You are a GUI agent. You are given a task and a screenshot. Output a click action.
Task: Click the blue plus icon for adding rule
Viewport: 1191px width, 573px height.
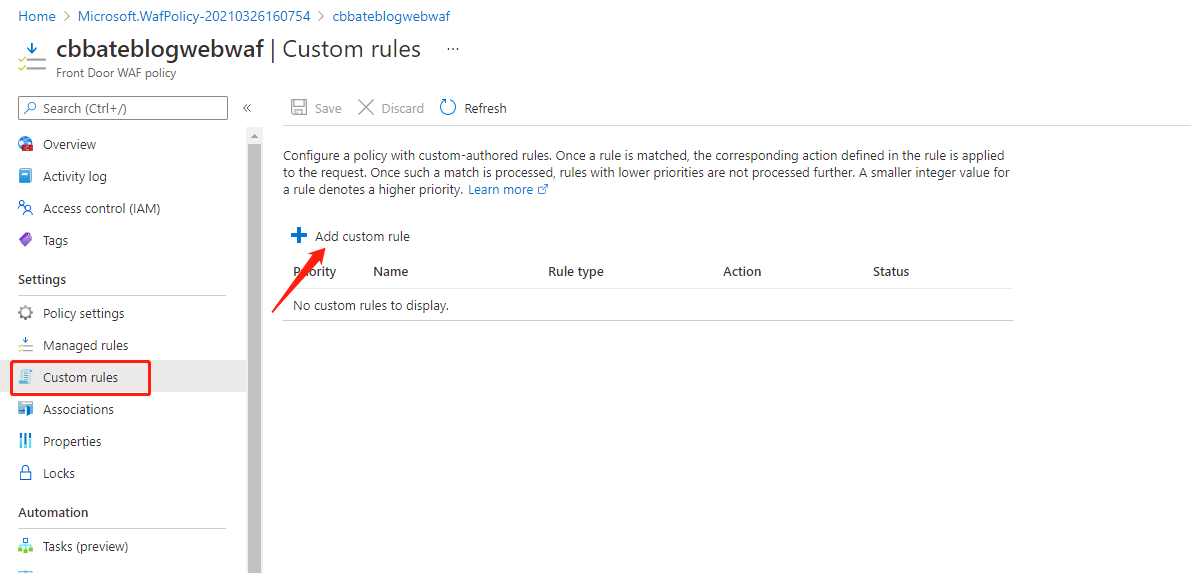299,236
